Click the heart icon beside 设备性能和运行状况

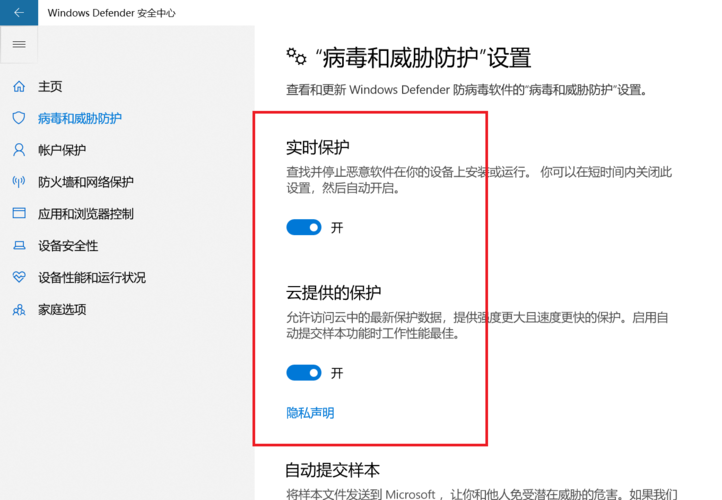tap(19, 277)
